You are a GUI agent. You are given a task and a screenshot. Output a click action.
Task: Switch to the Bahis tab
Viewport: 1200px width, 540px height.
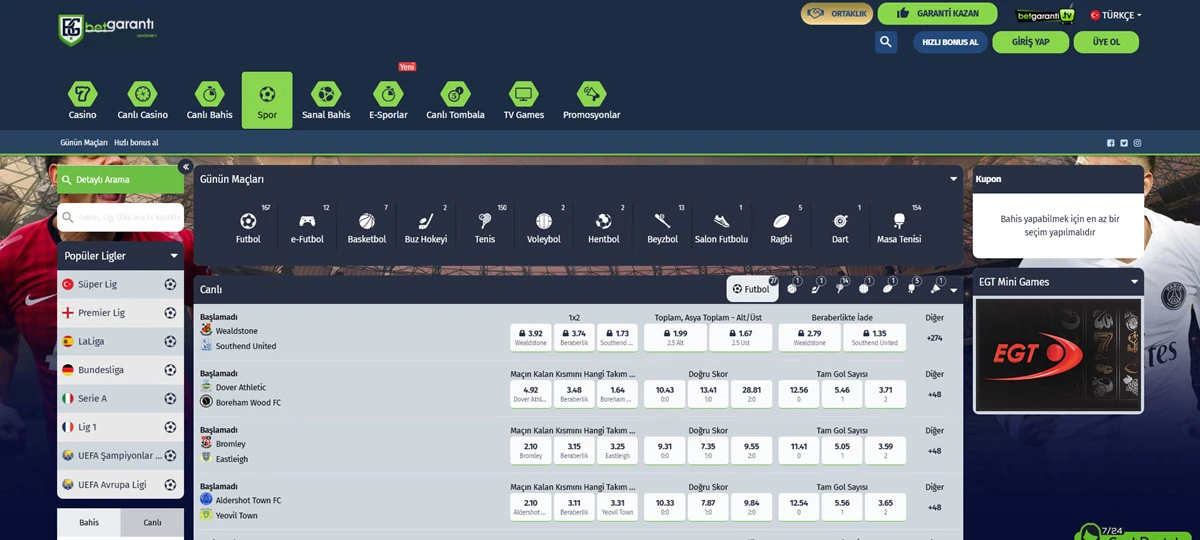[x=89, y=522]
